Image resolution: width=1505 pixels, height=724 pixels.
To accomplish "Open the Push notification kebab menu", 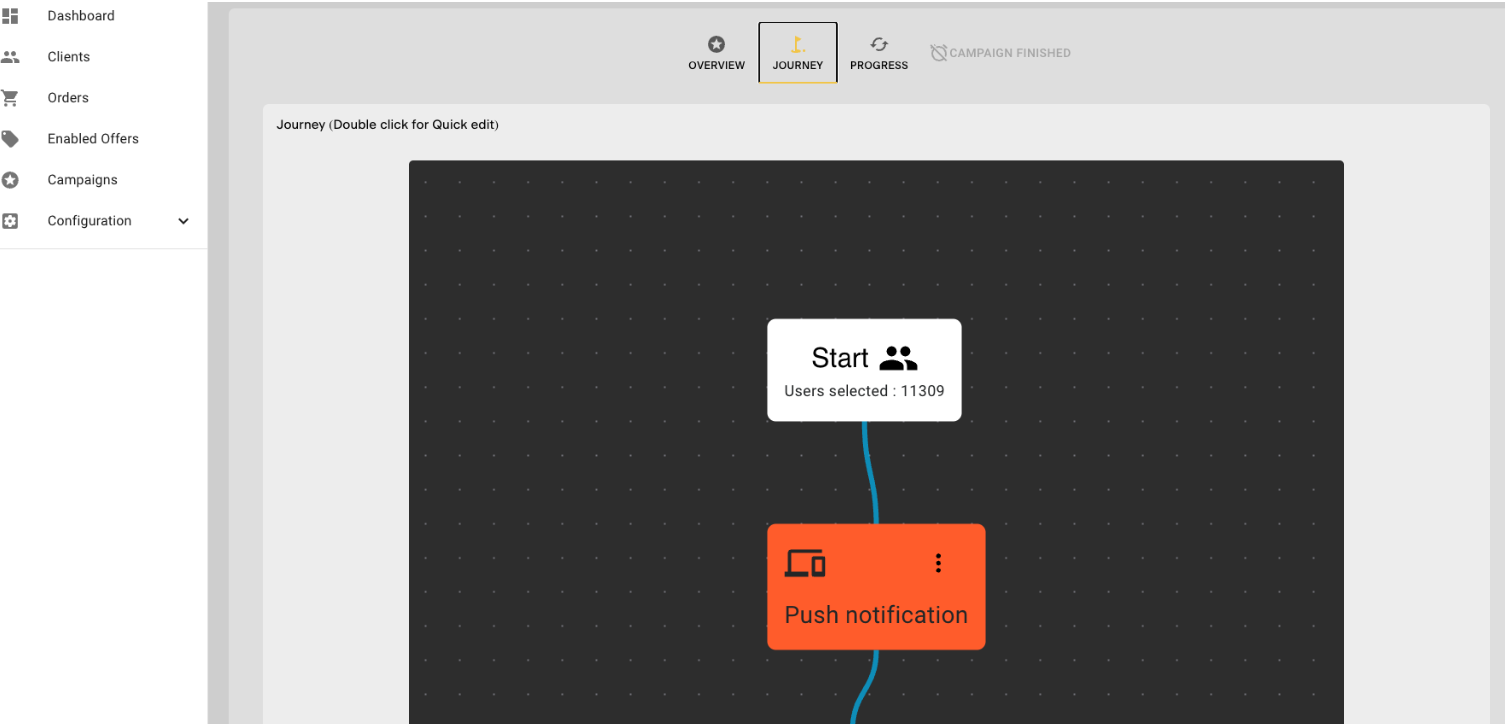I will 938,562.
